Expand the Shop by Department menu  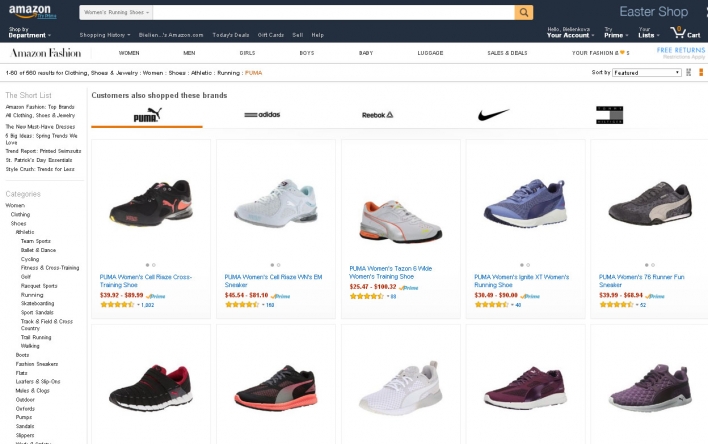coord(29,33)
